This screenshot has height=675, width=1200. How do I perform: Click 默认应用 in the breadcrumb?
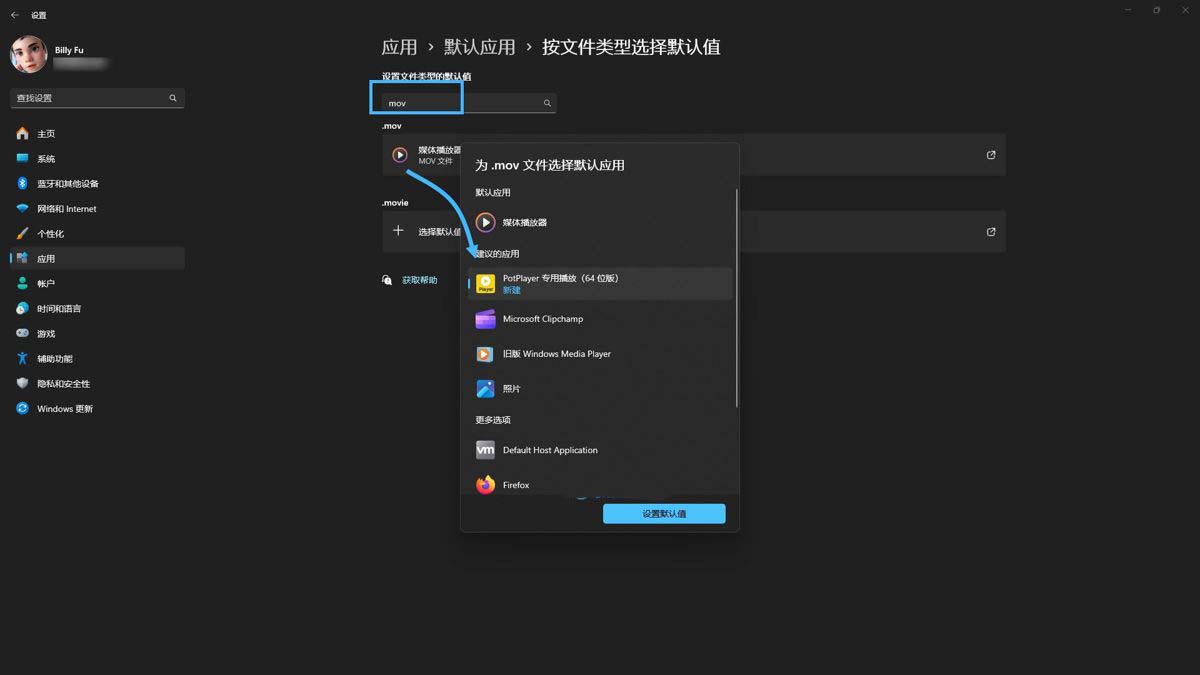click(x=479, y=47)
